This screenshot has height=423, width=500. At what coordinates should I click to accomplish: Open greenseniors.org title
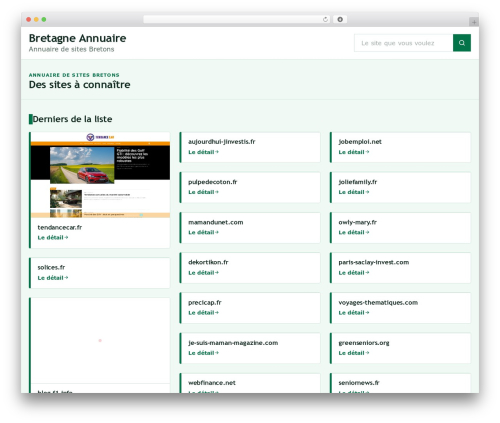(364, 343)
